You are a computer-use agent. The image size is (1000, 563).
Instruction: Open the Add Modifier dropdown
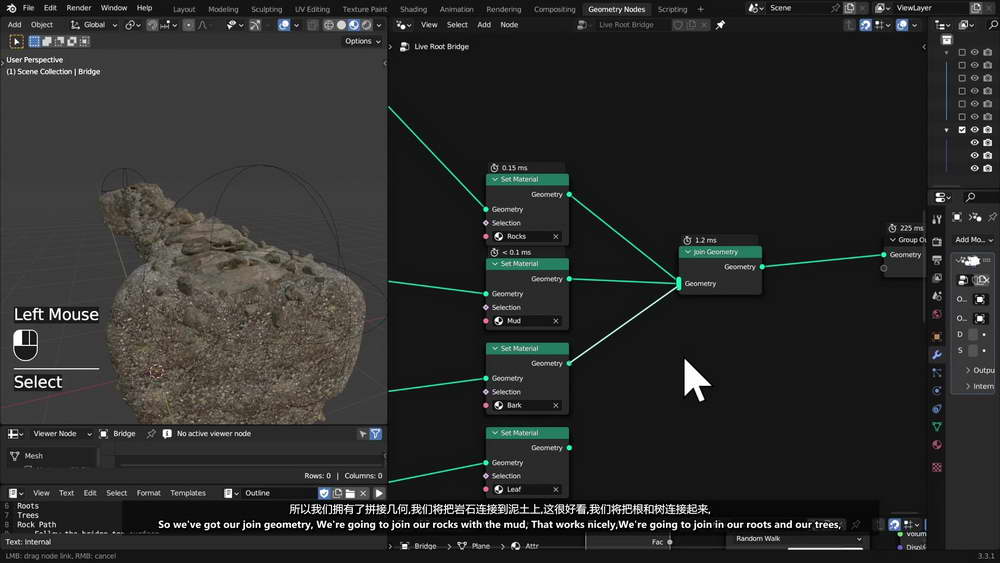pos(974,240)
